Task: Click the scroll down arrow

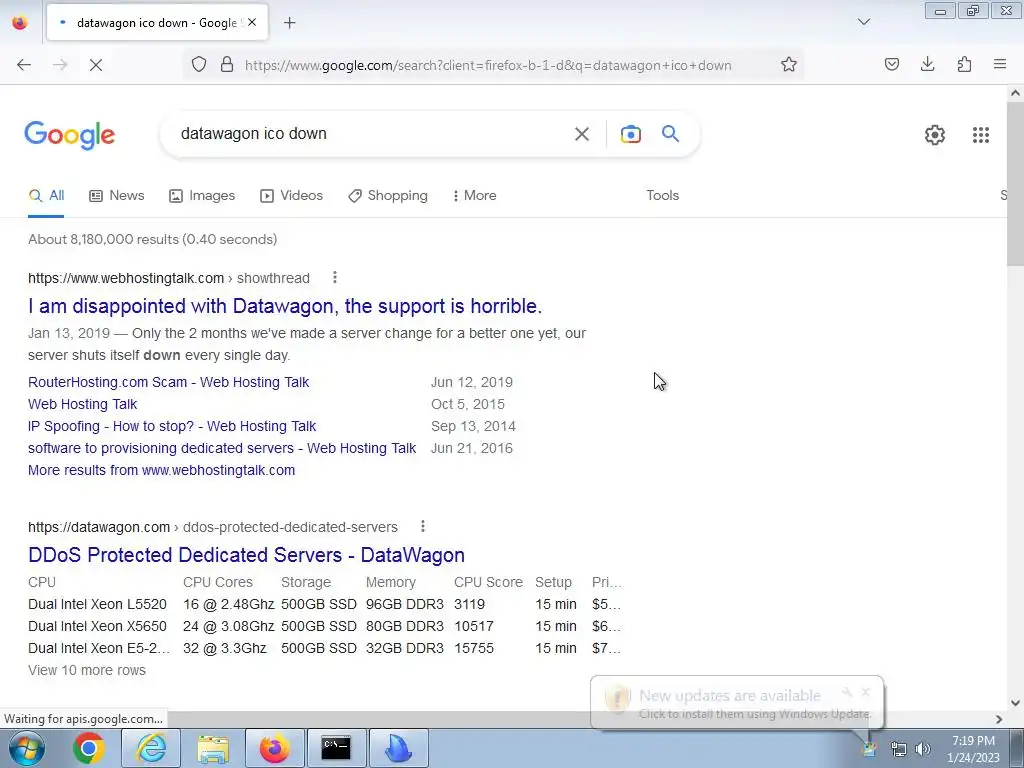Action: click(1015, 703)
